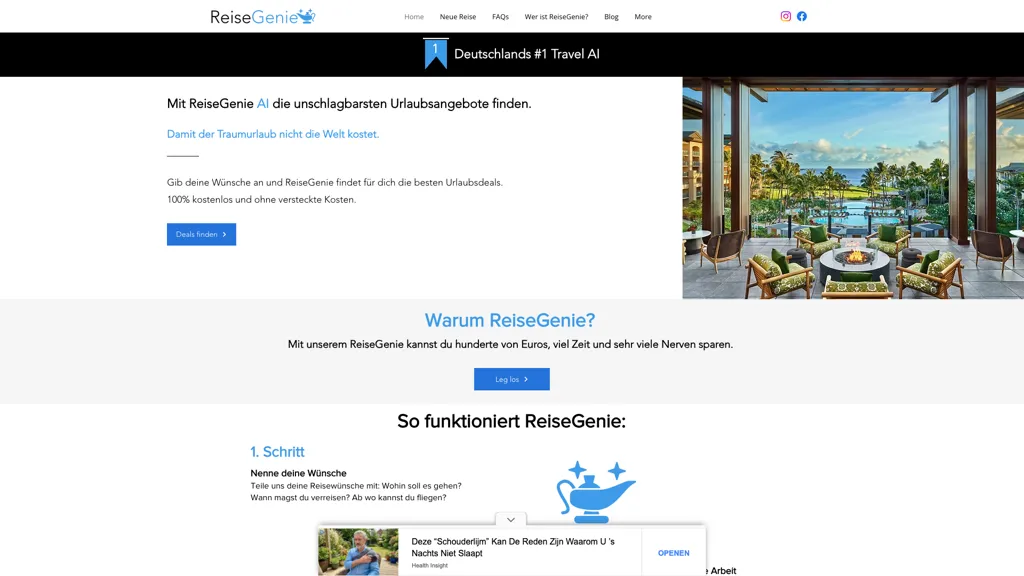Click the Nenne deine Wünsche text

(298, 473)
